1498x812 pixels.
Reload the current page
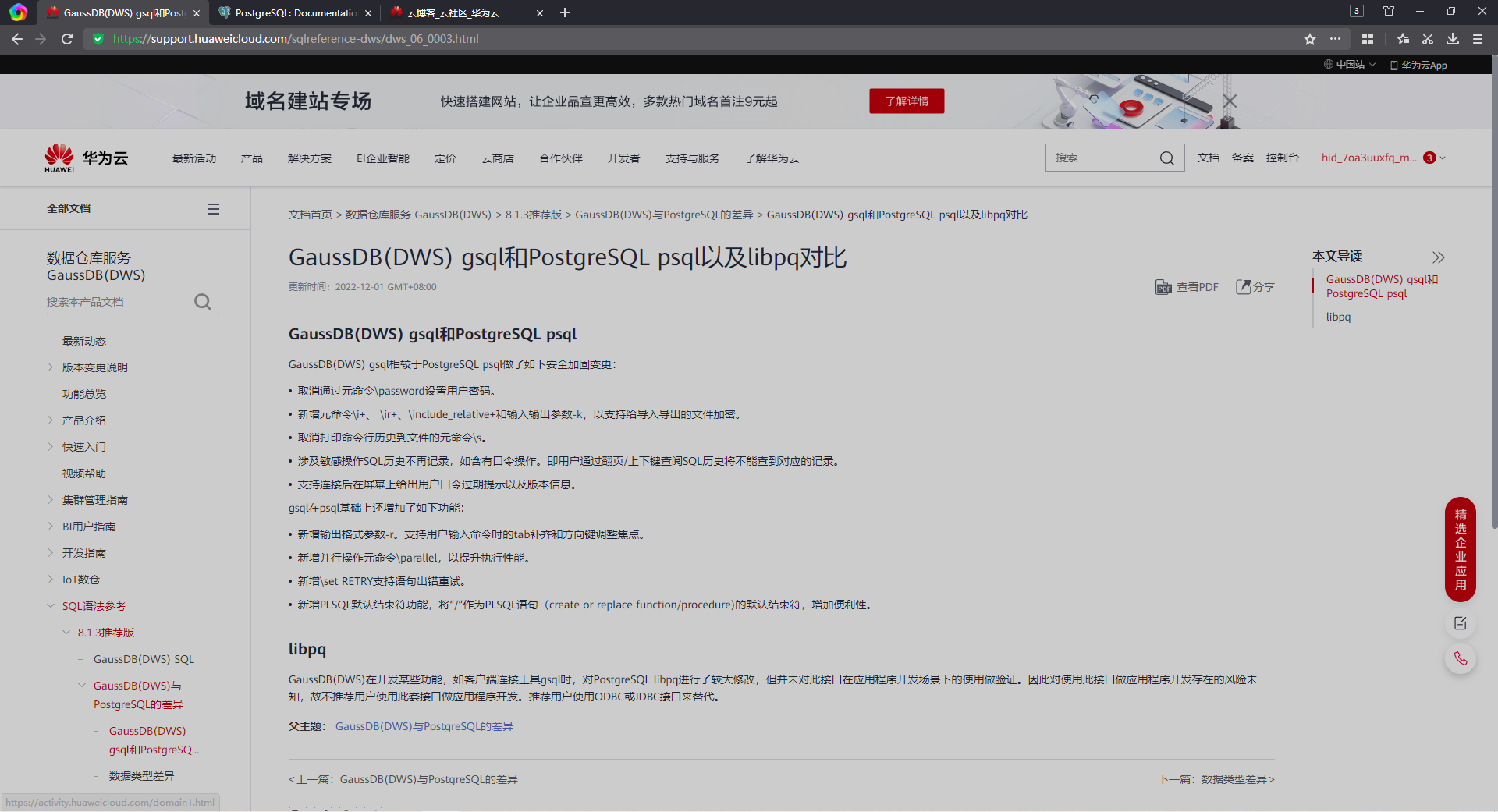(67, 39)
